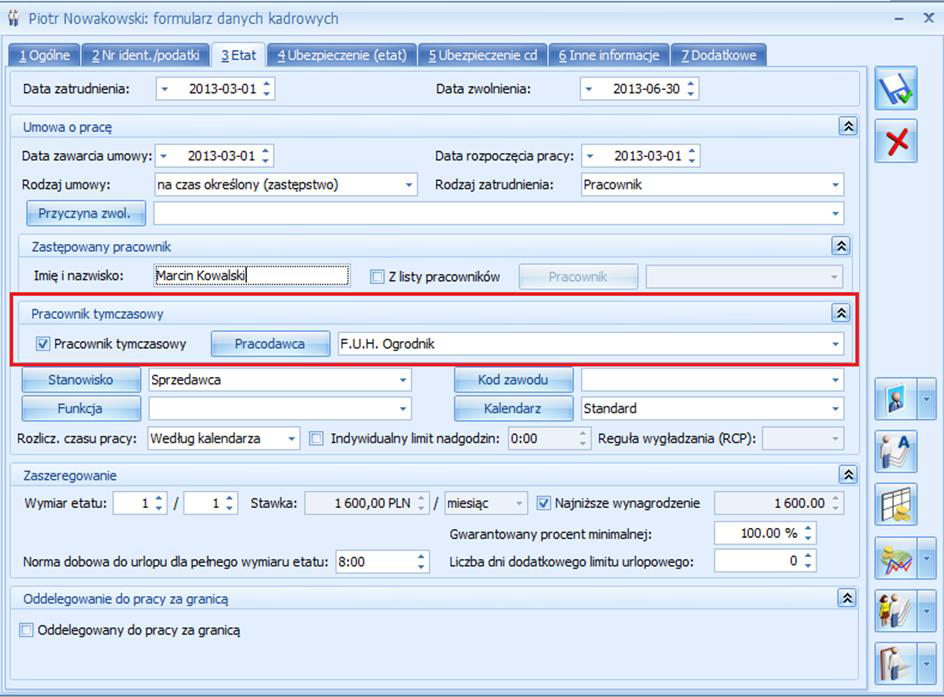Click the person at door icon

(x=896, y=663)
